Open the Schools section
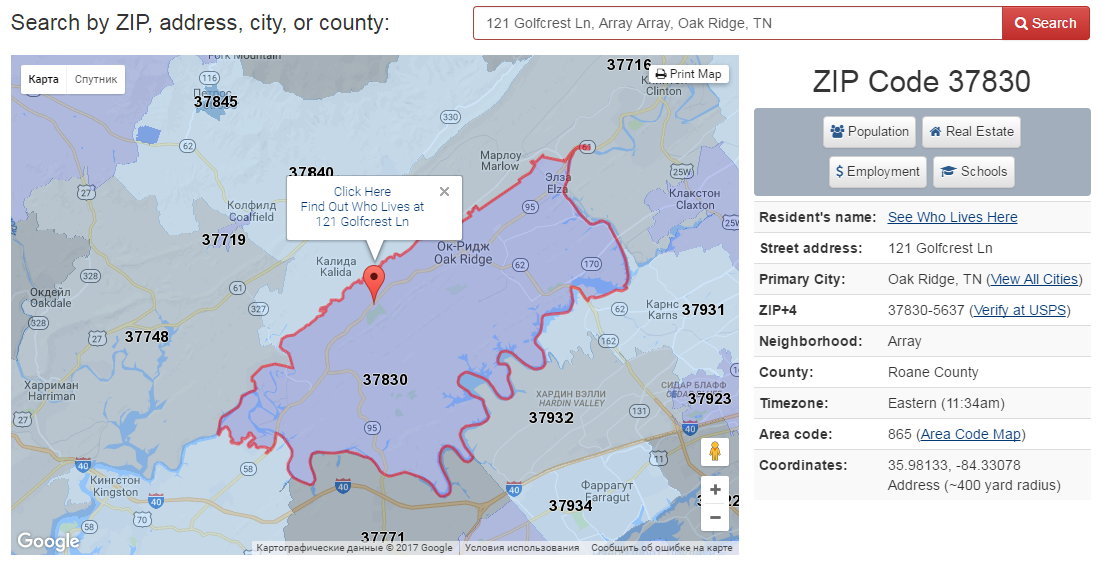The image size is (1102, 568). pos(973,172)
